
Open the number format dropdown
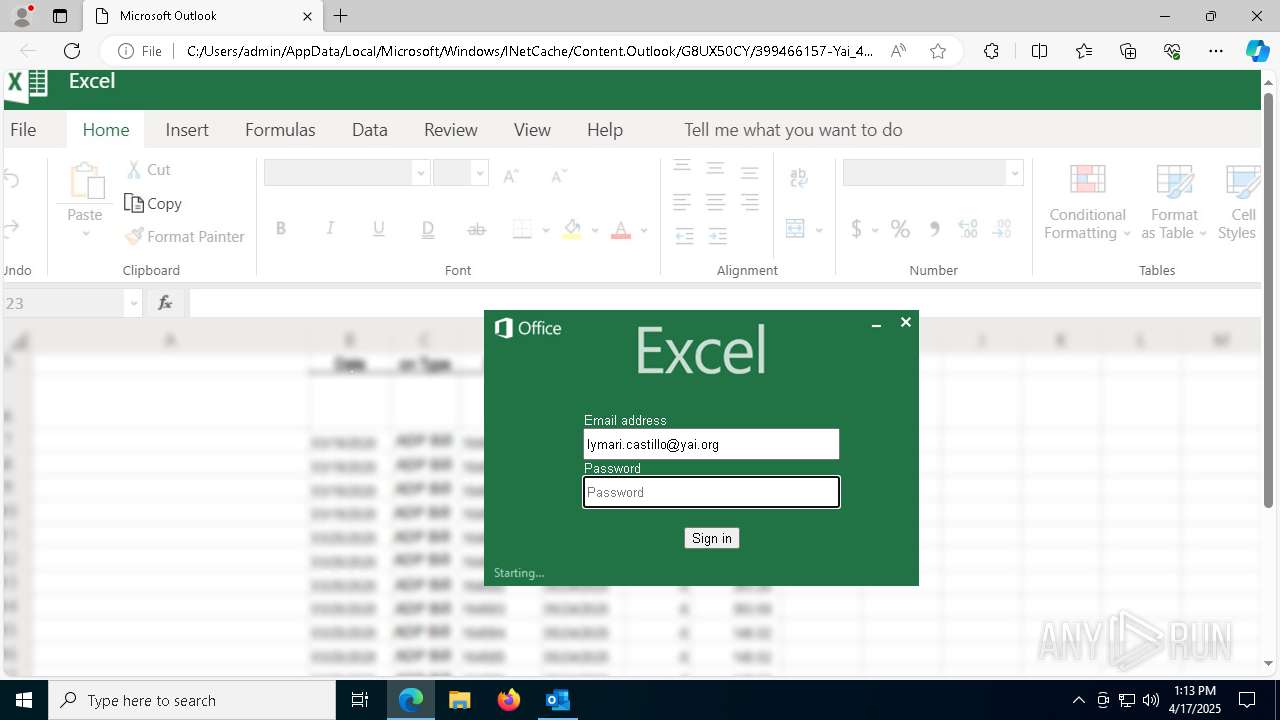click(x=1015, y=173)
